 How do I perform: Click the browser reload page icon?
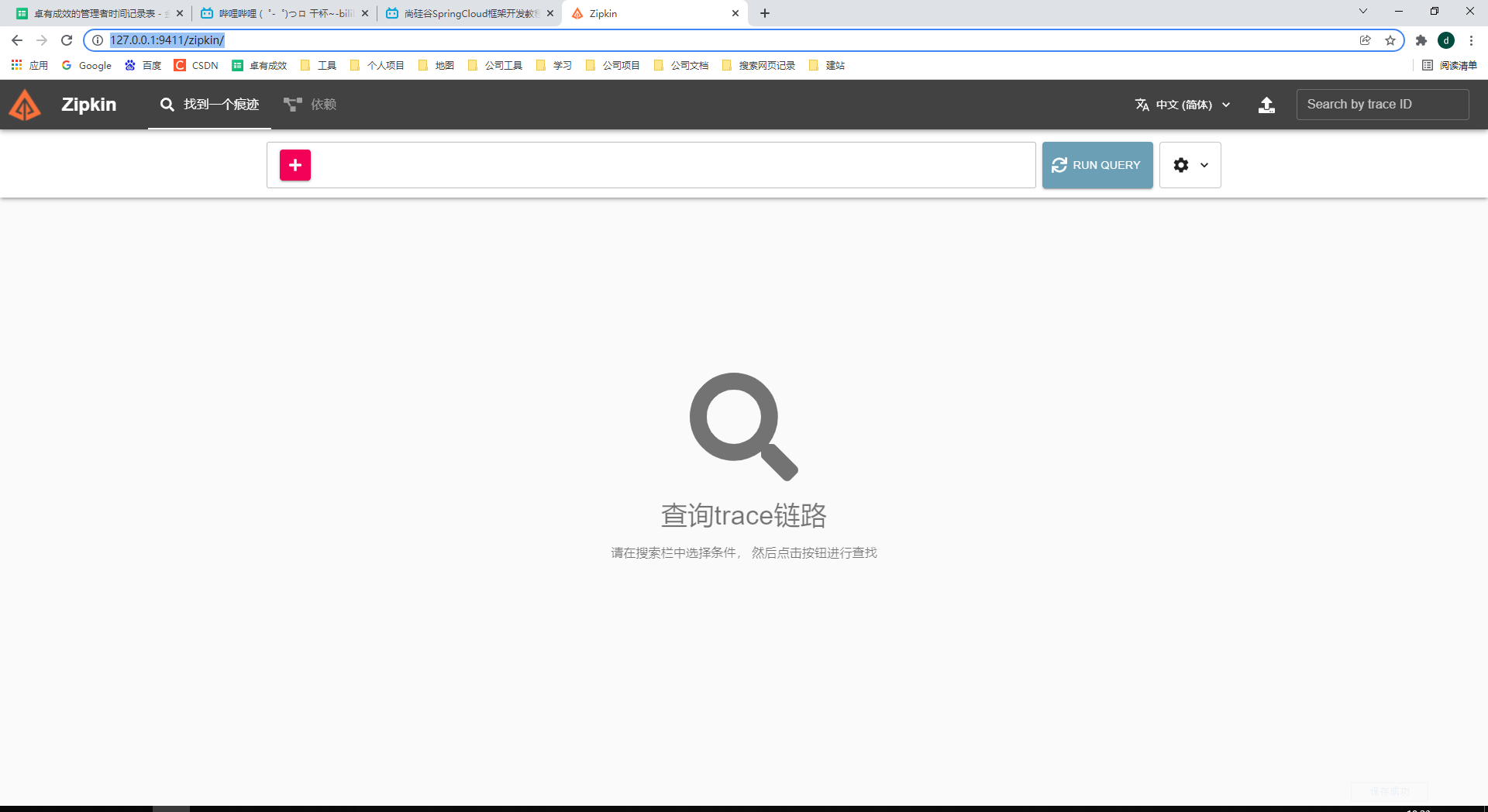click(67, 40)
